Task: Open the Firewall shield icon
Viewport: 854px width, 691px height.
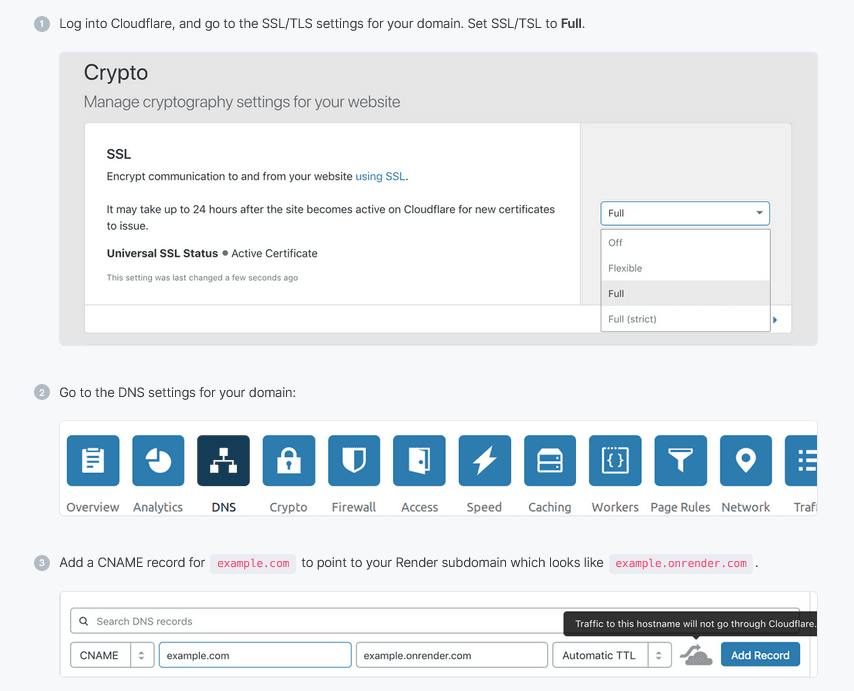Action: [354, 461]
